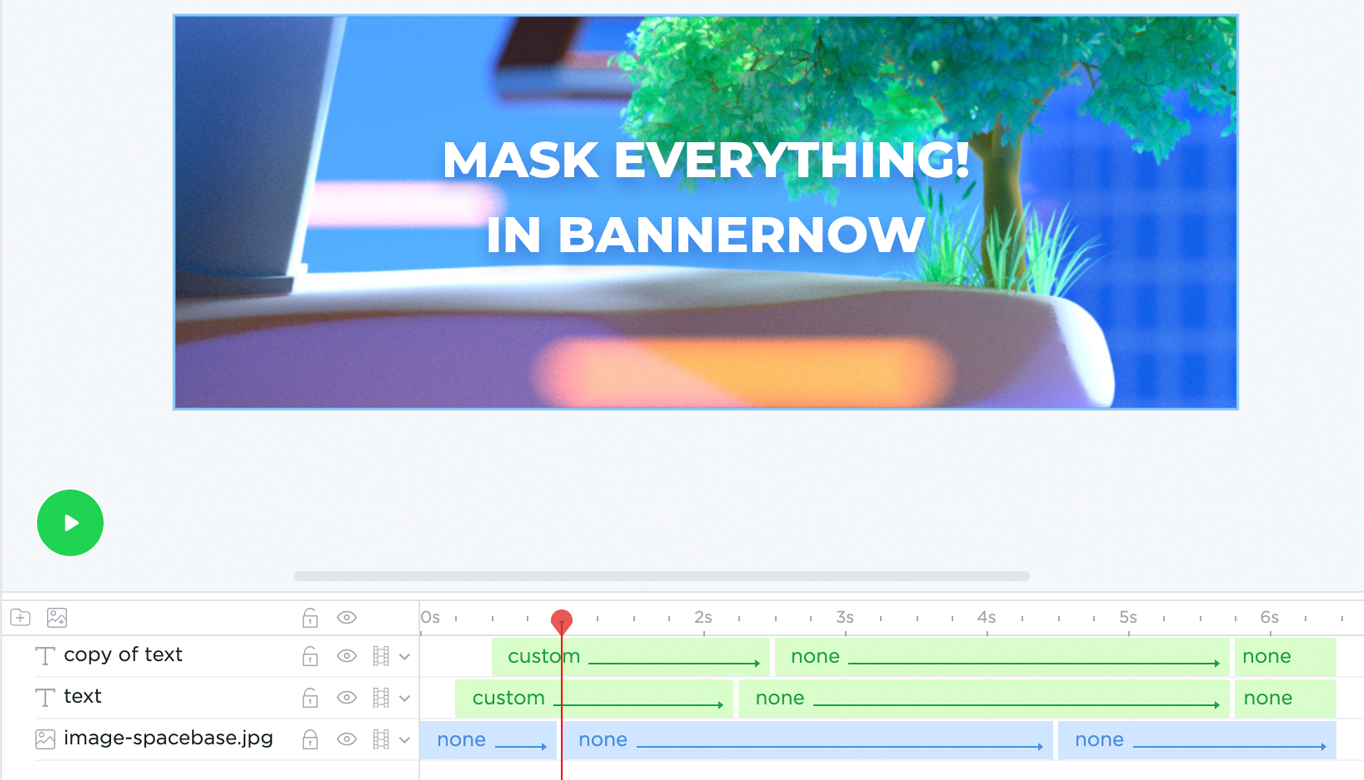Click the horizontal scrollbar below the canvas
The width and height of the screenshot is (1364, 780).
[661, 576]
